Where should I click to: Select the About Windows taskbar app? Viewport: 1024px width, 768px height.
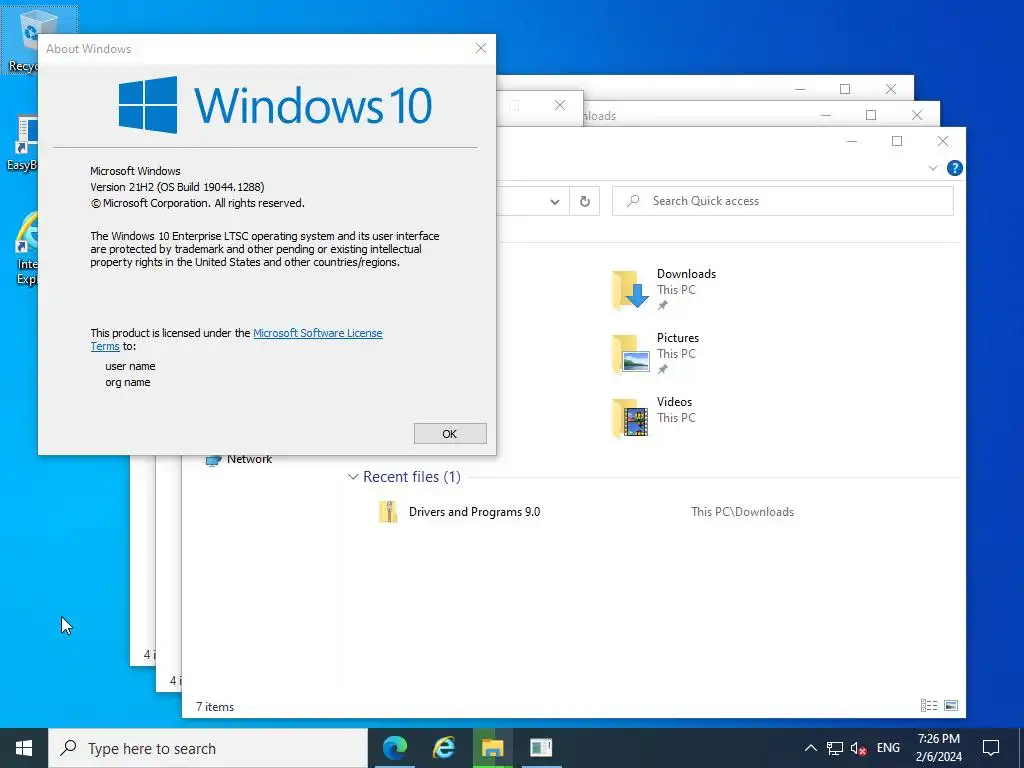pyautogui.click(x=541, y=748)
